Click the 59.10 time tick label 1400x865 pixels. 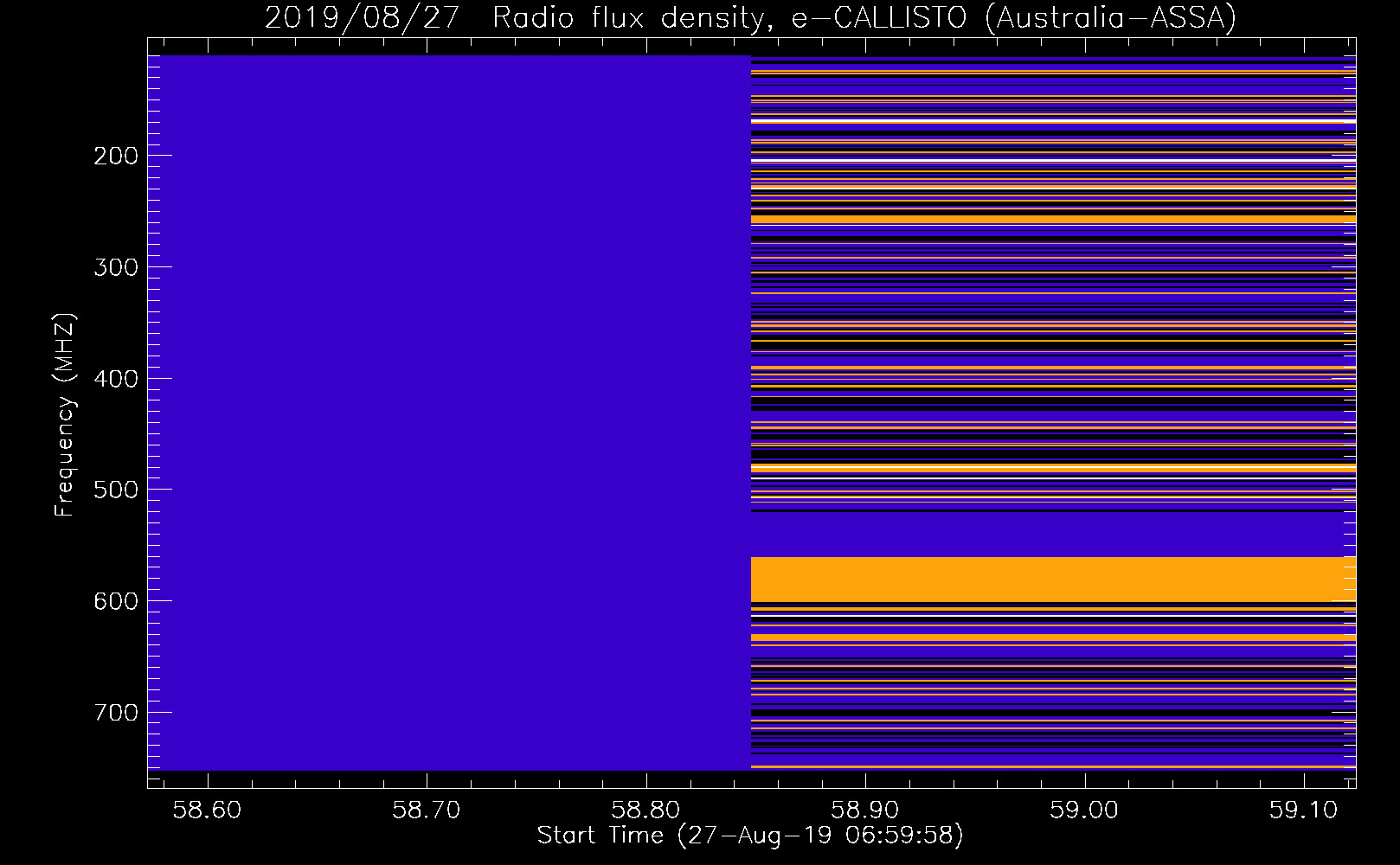pyautogui.click(x=1303, y=811)
